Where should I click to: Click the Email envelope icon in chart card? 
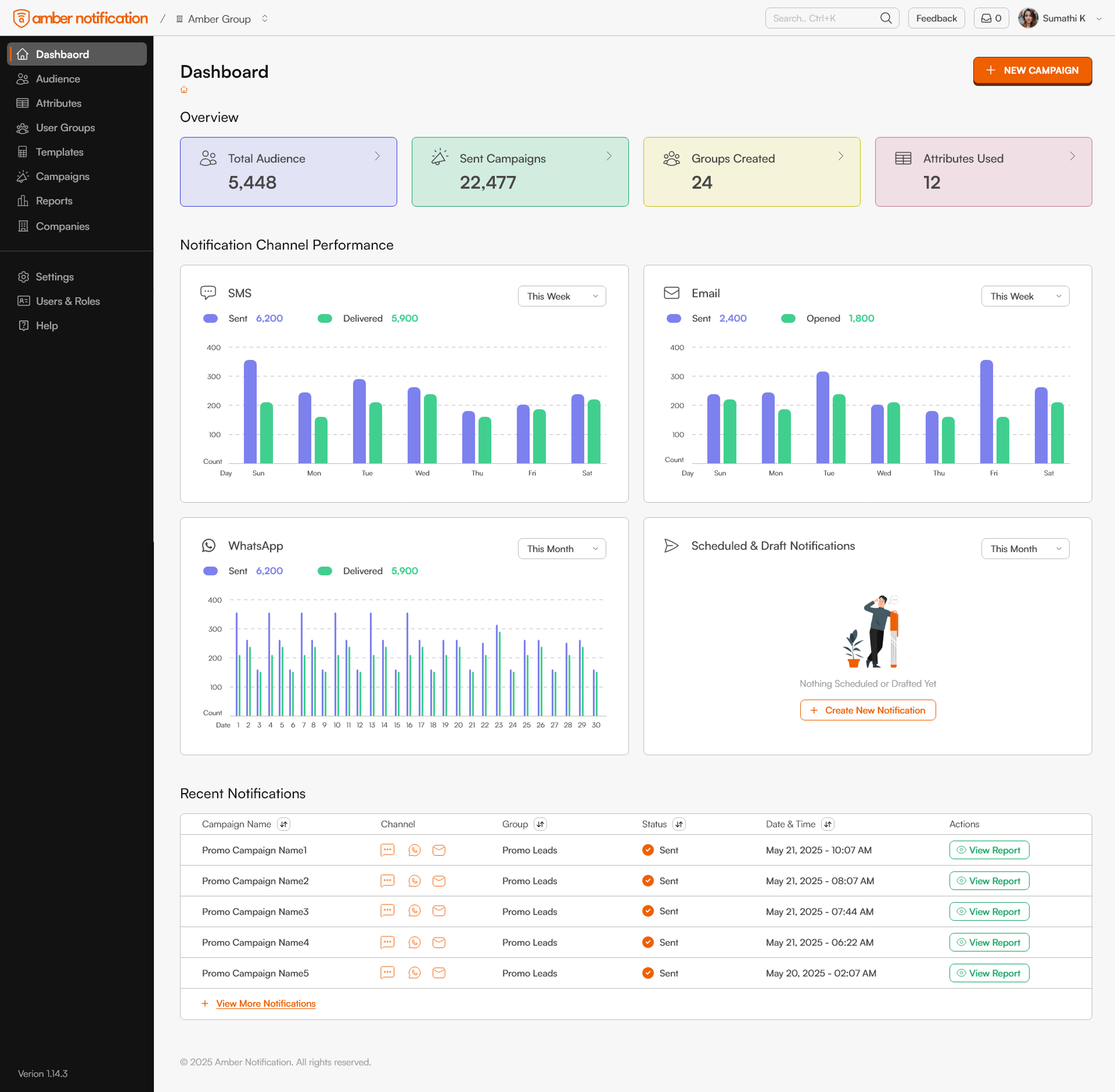click(671, 293)
